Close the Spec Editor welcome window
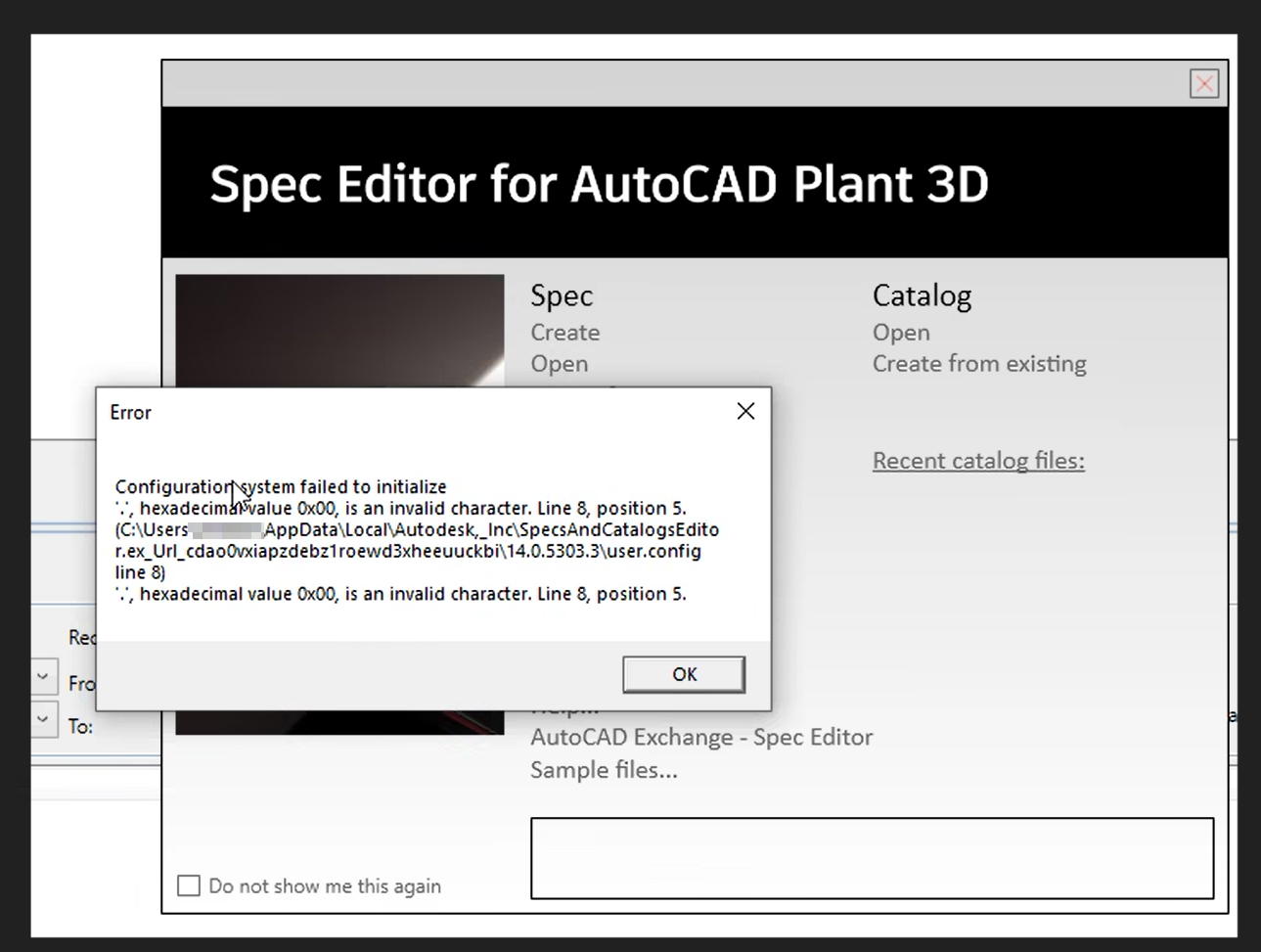 pos(1204,84)
